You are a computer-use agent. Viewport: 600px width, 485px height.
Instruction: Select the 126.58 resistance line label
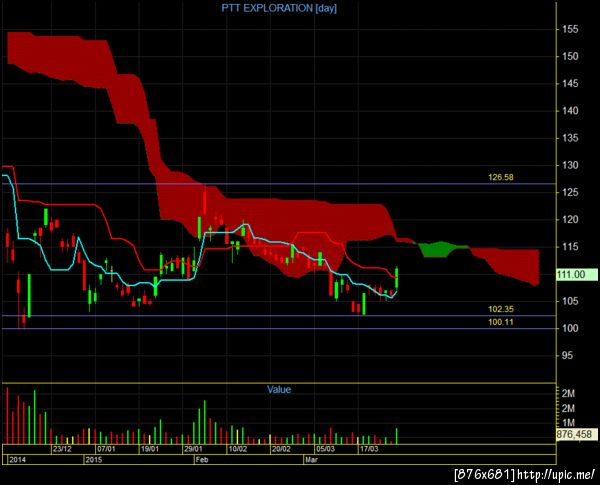[x=501, y=177]
